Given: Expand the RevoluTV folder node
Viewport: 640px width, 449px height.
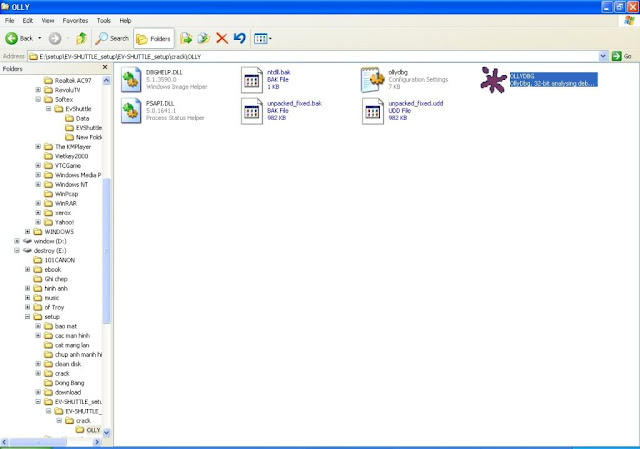Looking at the screenshot, I should click(x=38, y=90).
